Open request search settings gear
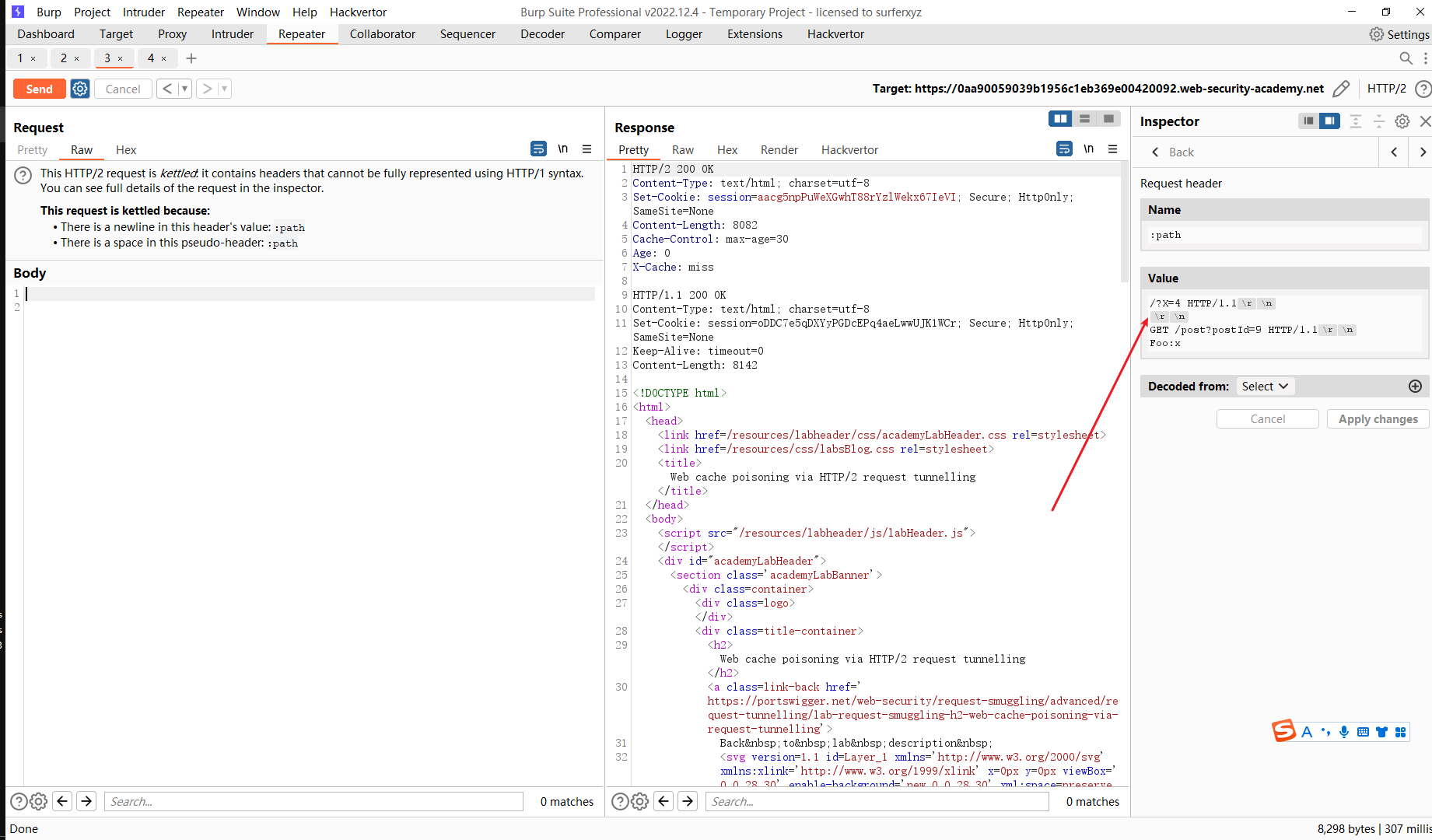Viewport: 1432px width, 840px height. point(38,801)
